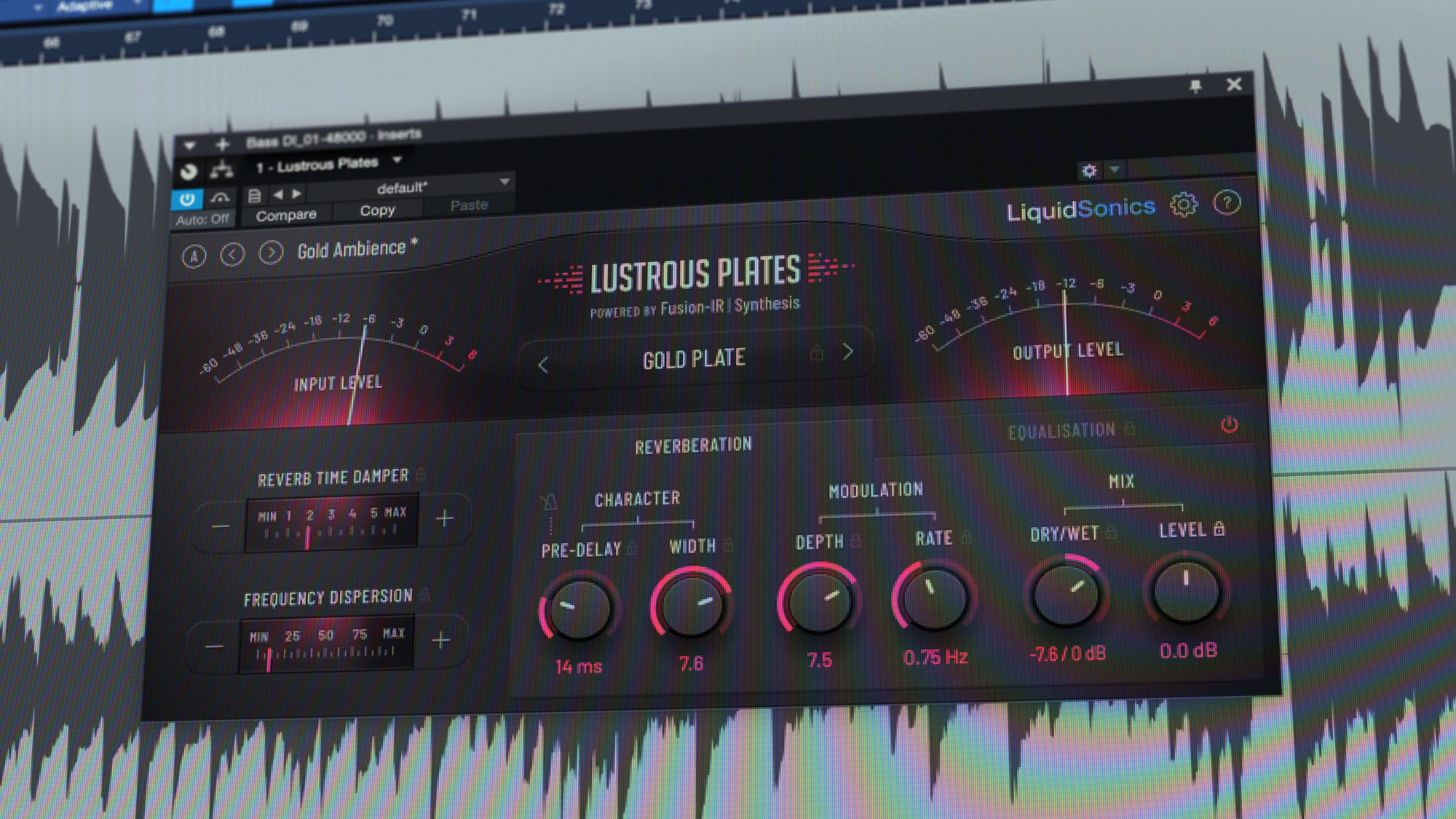The image size is (1456, 819).
Task: Click the 0.75 Hz rate value
Action: tap(935, 657)
